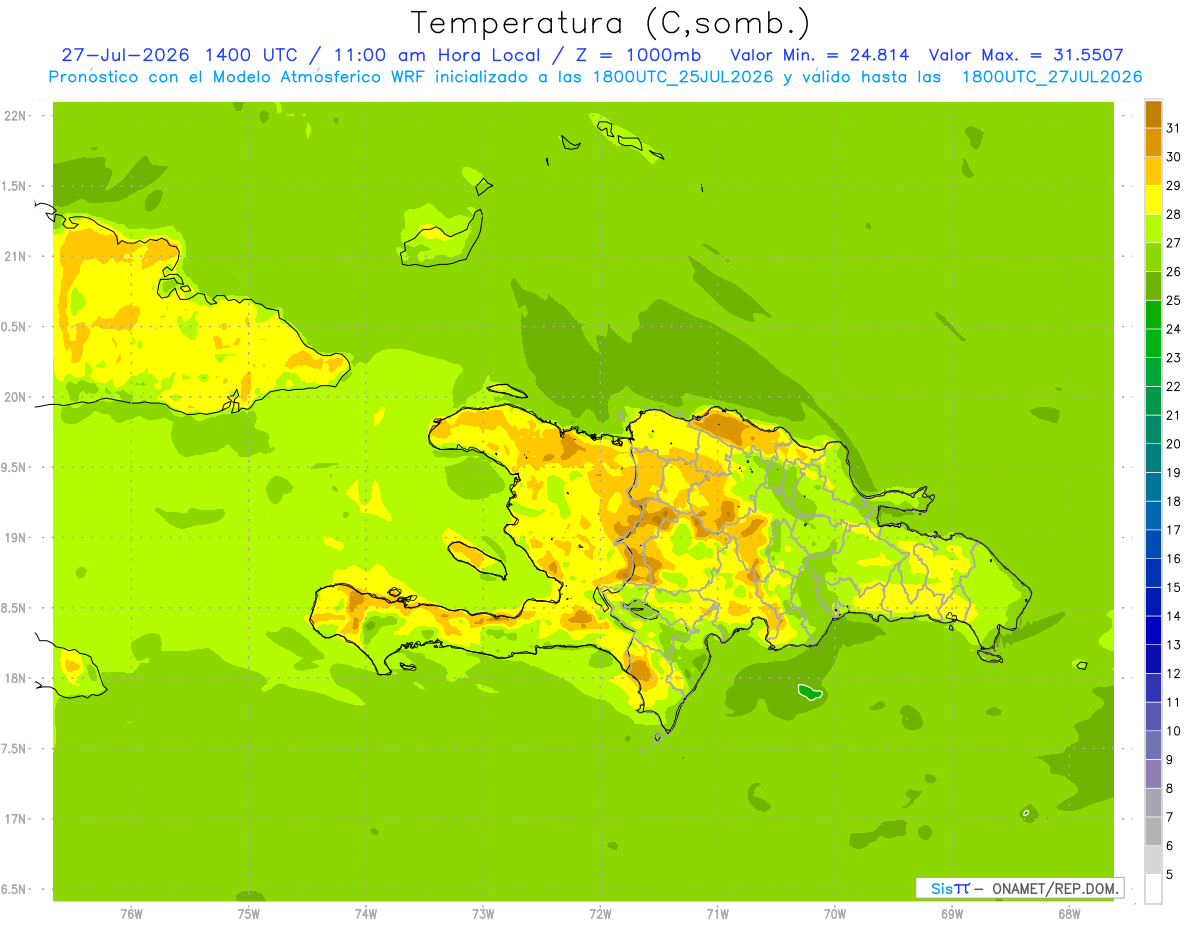Click the "5" color scale label
The image size is (1200, 927).
coord(1170,875)
